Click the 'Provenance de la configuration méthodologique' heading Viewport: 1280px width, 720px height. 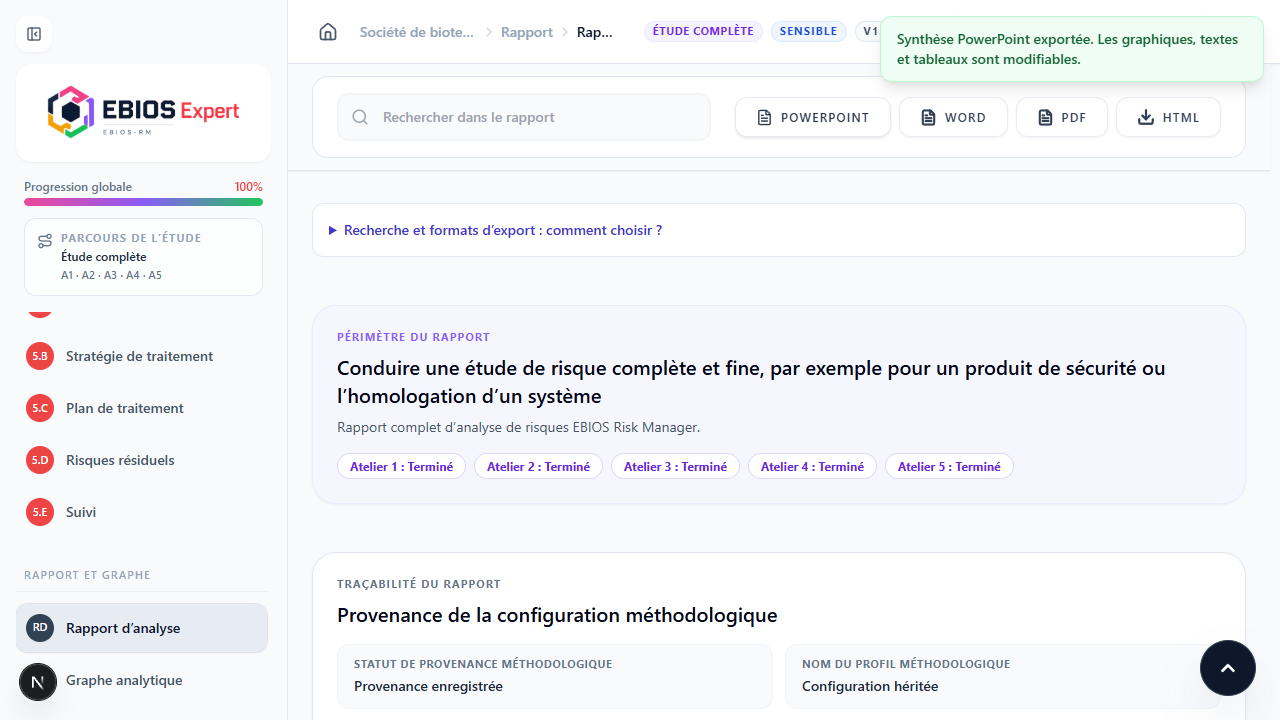[x=557, y=615]
